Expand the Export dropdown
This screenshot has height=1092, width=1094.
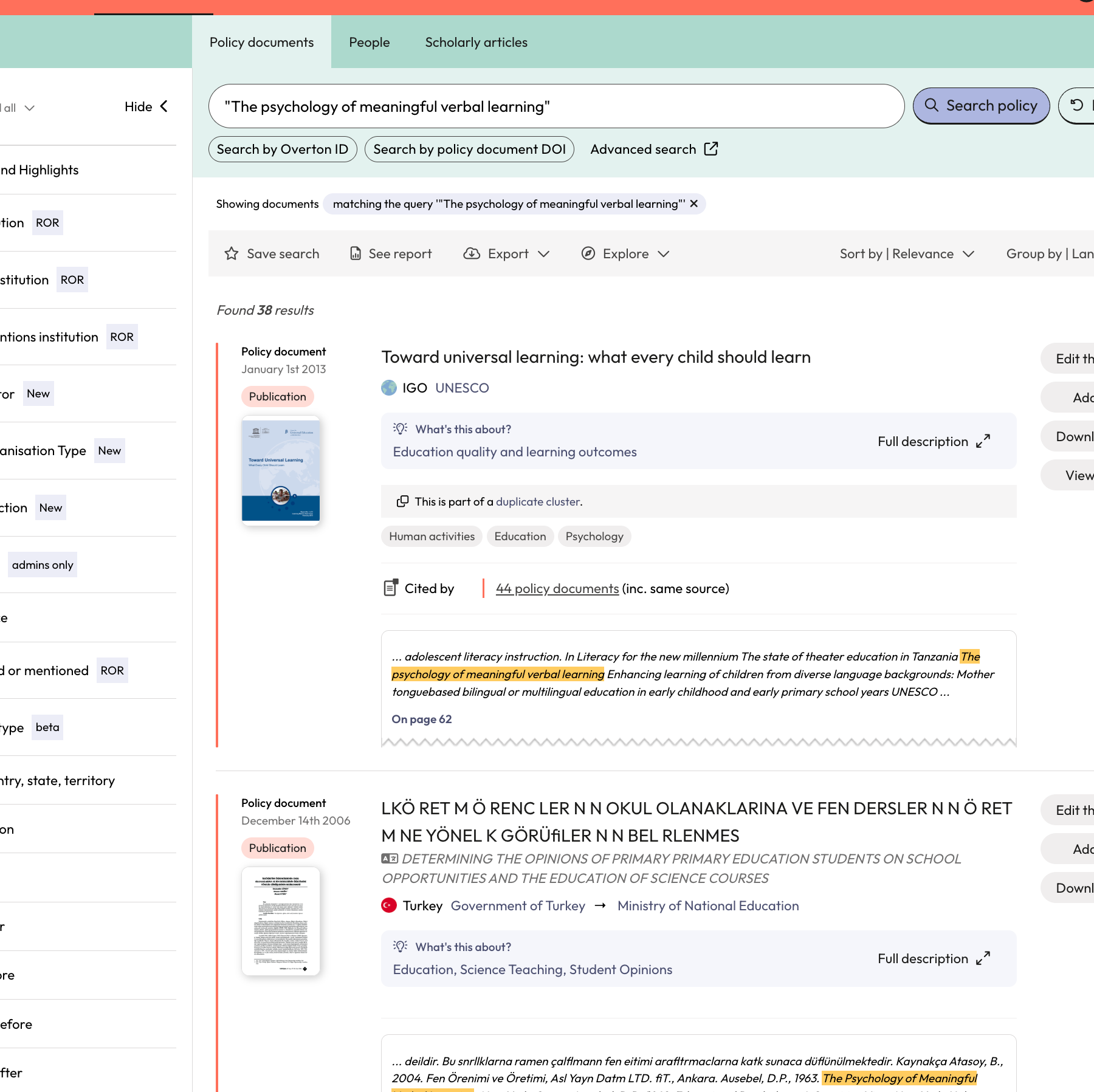[x=506, y=253]
